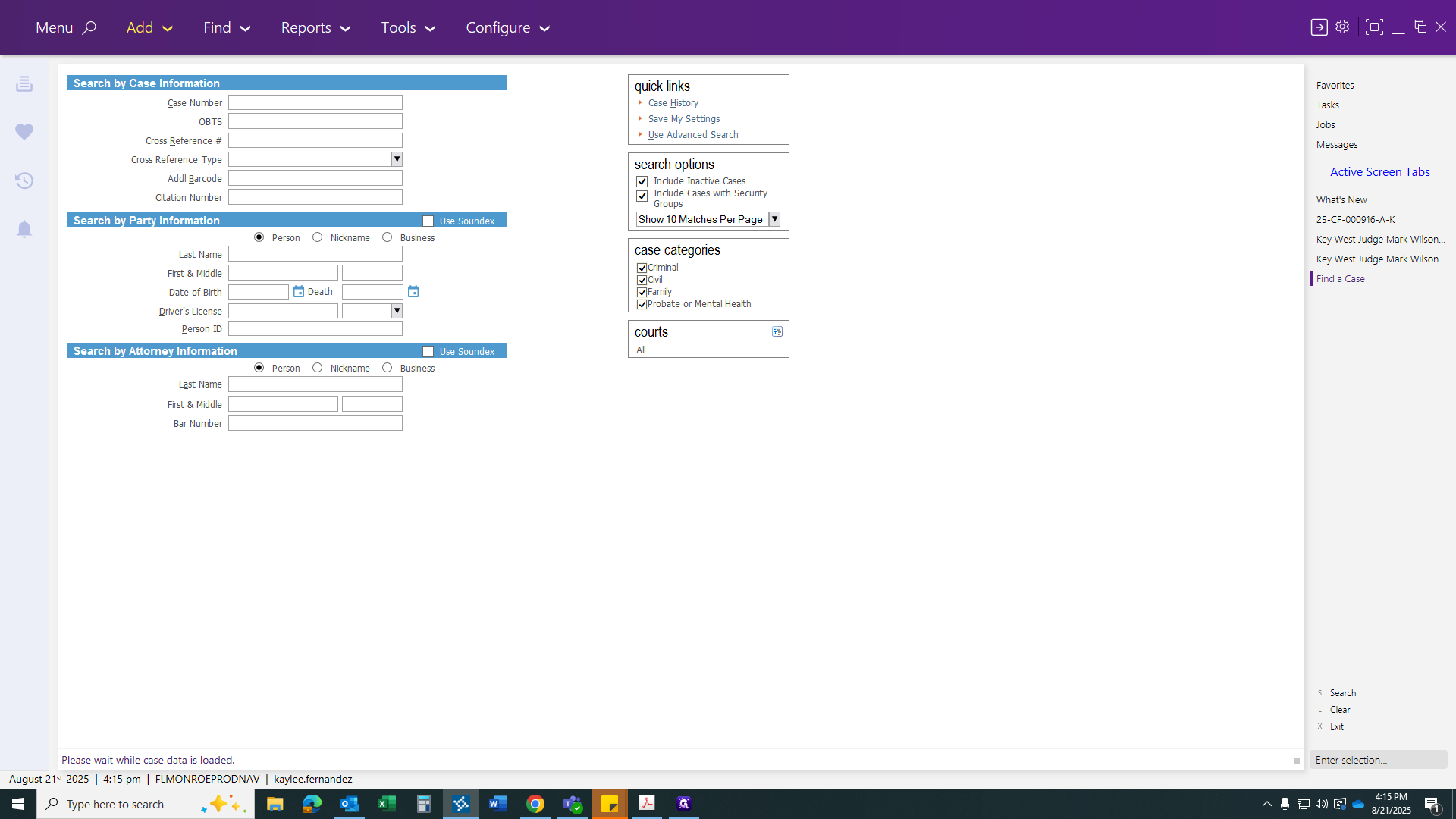The width and height of the screenshot is (1456, 819).
Task: Open the favorites heart icon in left sidebar
Action: click(x=24, y=132)
